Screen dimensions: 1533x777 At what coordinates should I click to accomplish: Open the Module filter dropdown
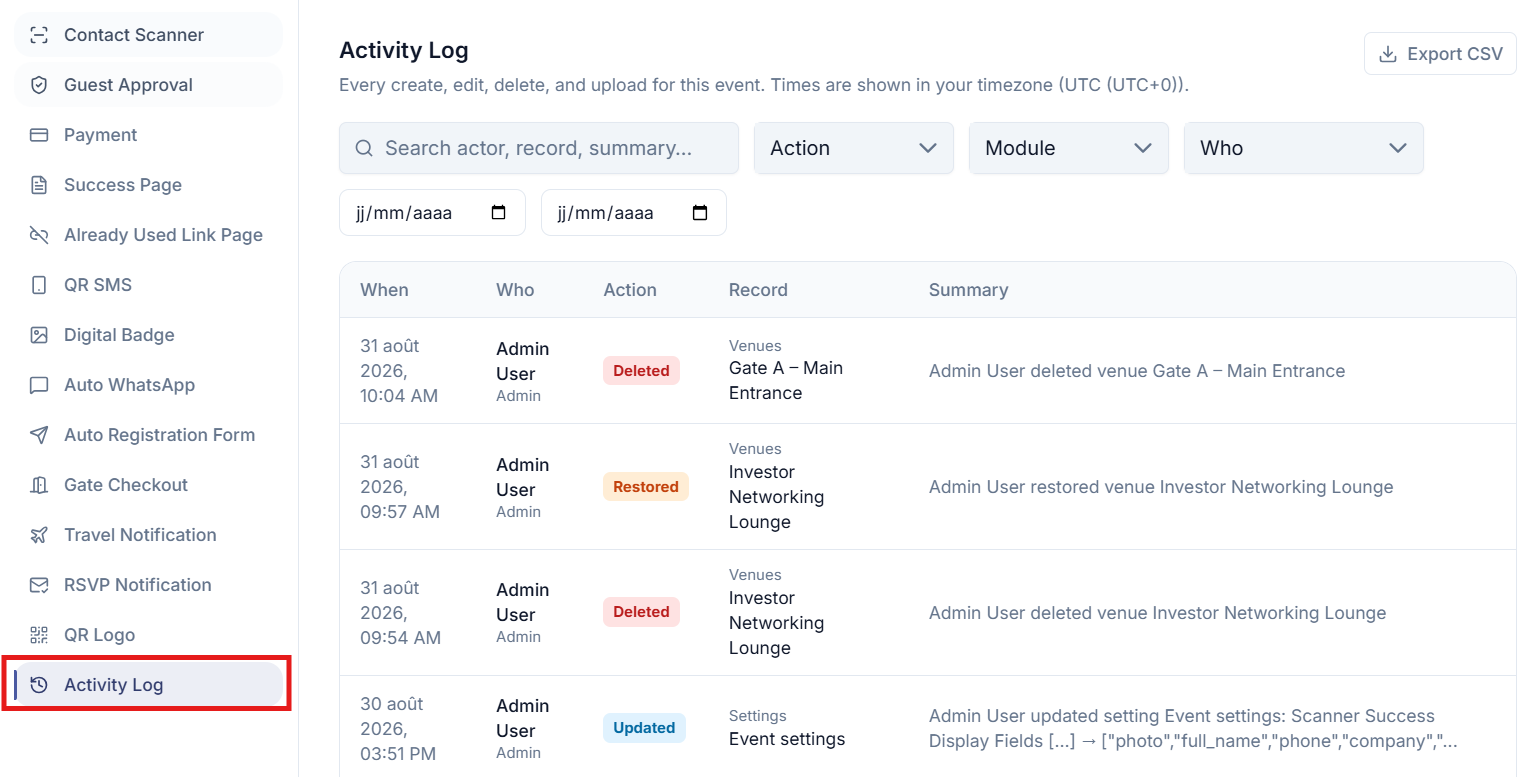1069,148
